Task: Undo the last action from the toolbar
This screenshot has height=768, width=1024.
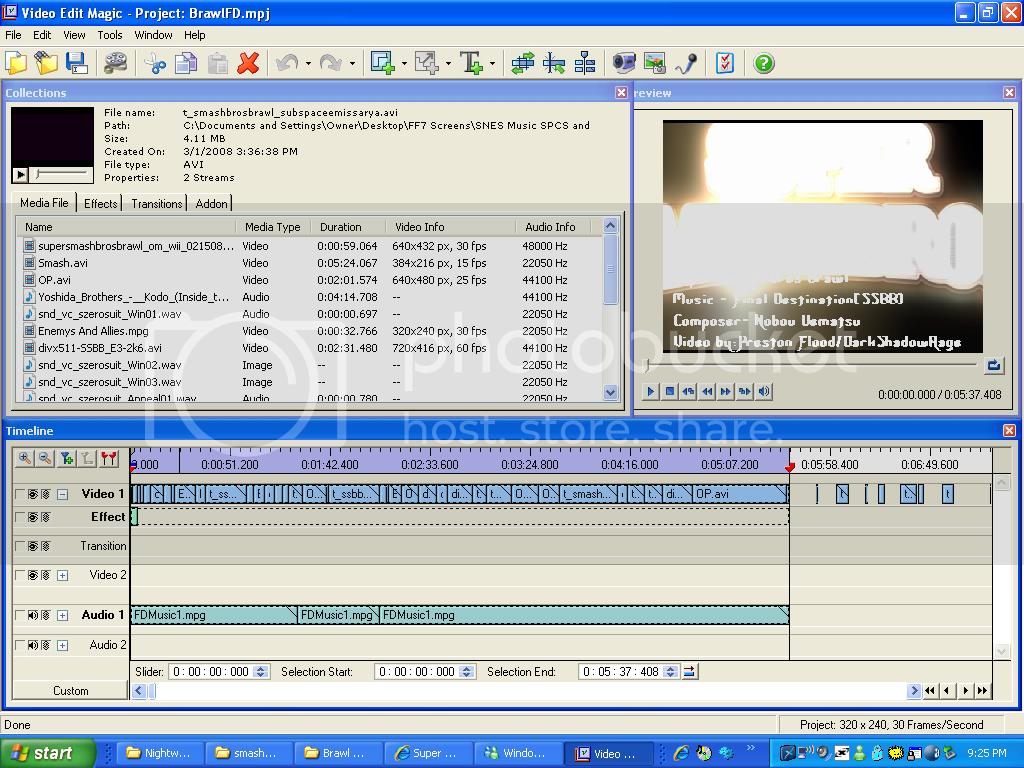Action: 287,63
